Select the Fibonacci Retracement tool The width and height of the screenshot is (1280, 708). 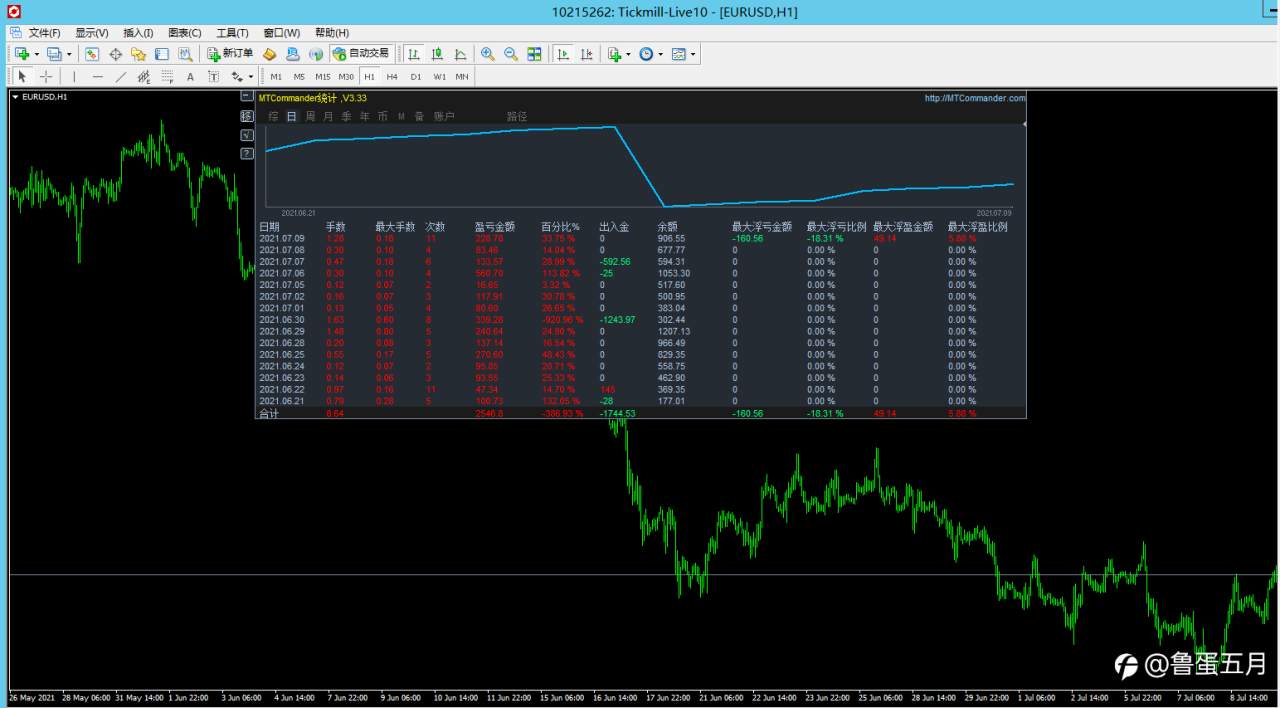167,76
